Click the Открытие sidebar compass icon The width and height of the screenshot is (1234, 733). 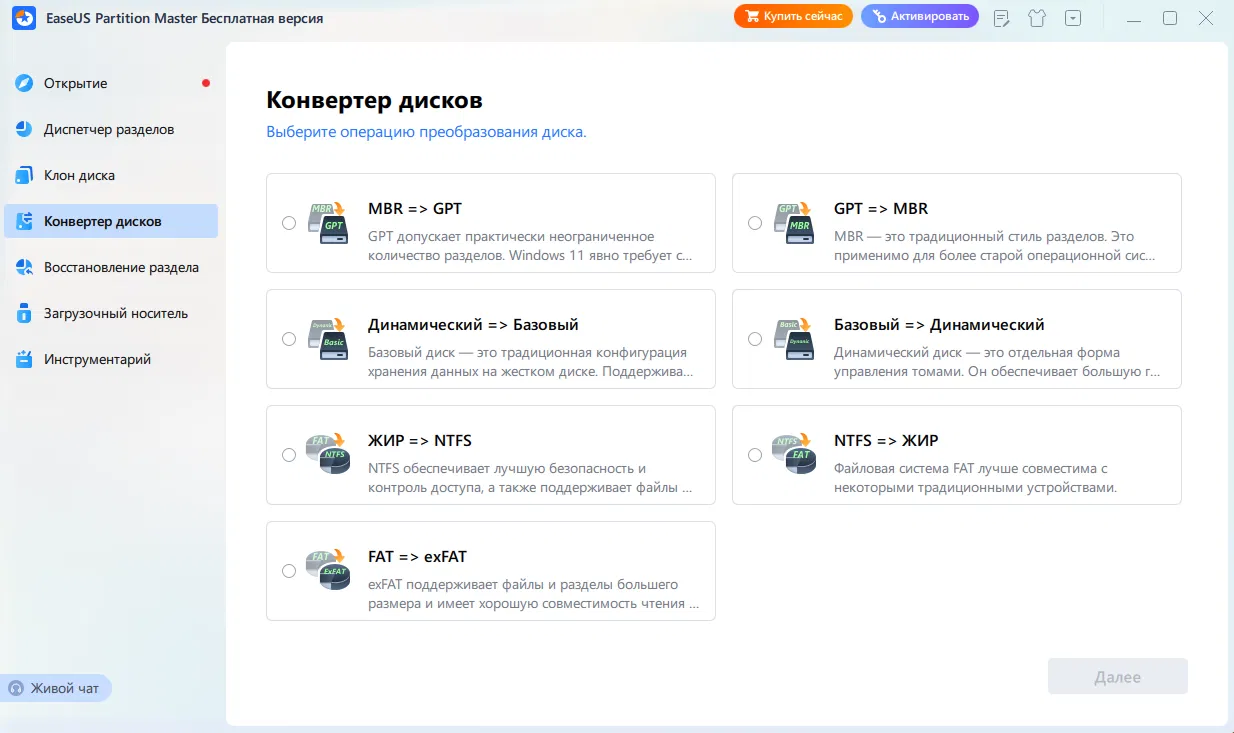25,83
